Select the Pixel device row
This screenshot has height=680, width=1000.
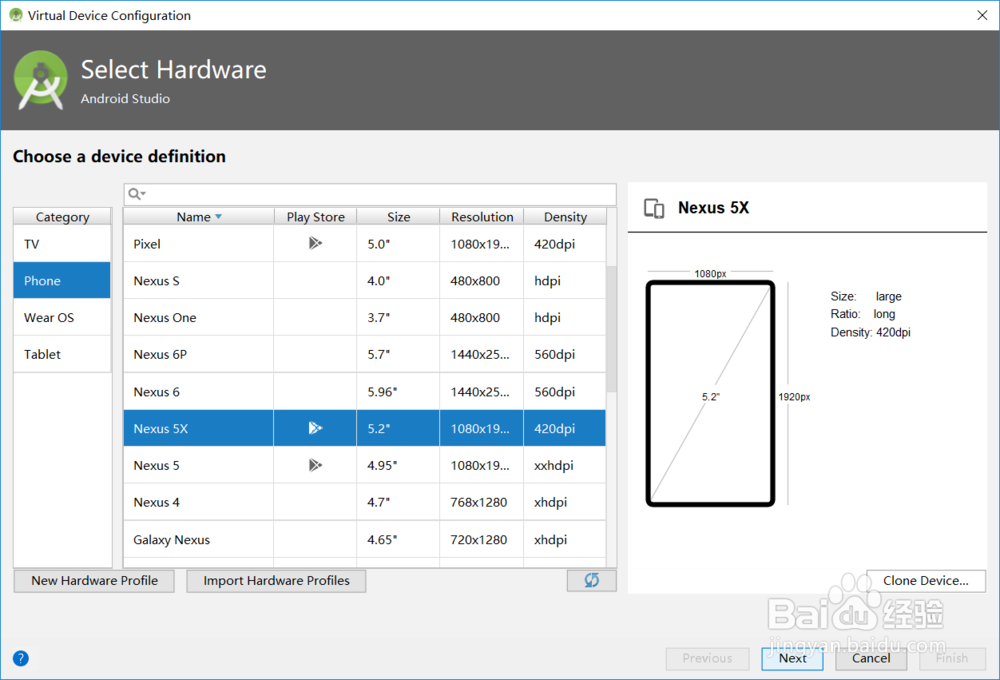point(365,244)
